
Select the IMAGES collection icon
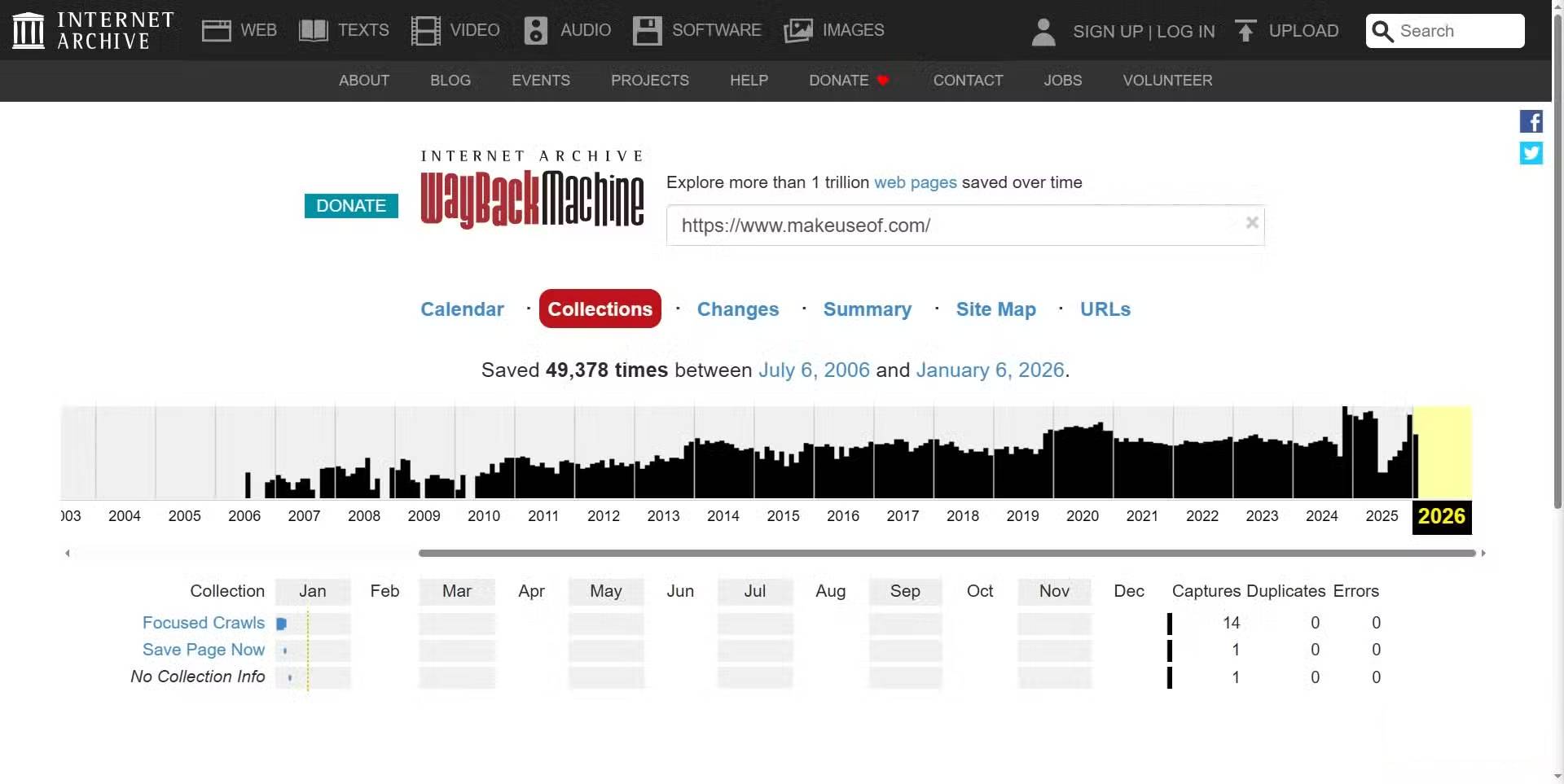(797, 30)
